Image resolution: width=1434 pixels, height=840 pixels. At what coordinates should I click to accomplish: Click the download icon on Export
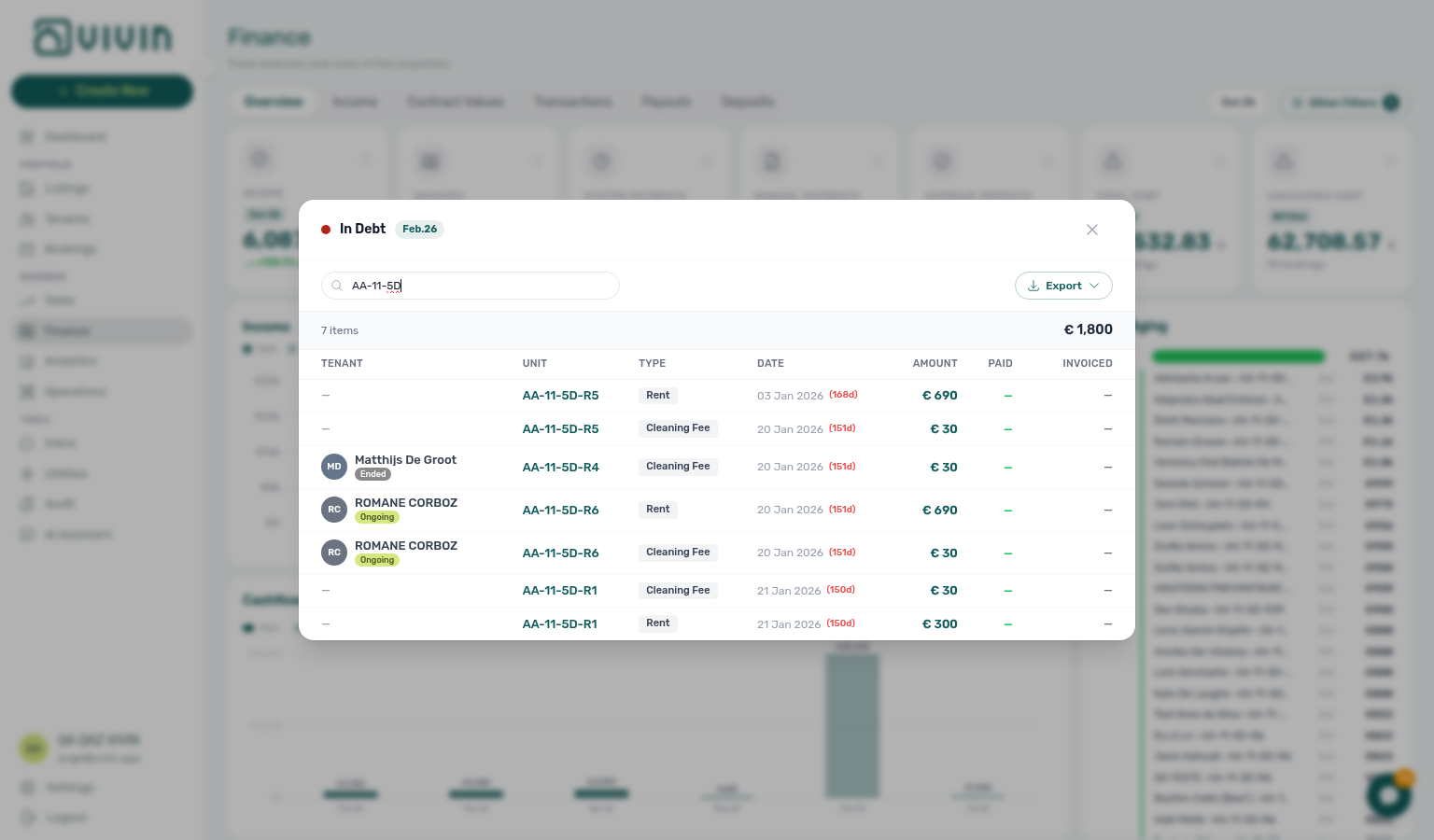pyautogui.click(x=1033, y=286)
